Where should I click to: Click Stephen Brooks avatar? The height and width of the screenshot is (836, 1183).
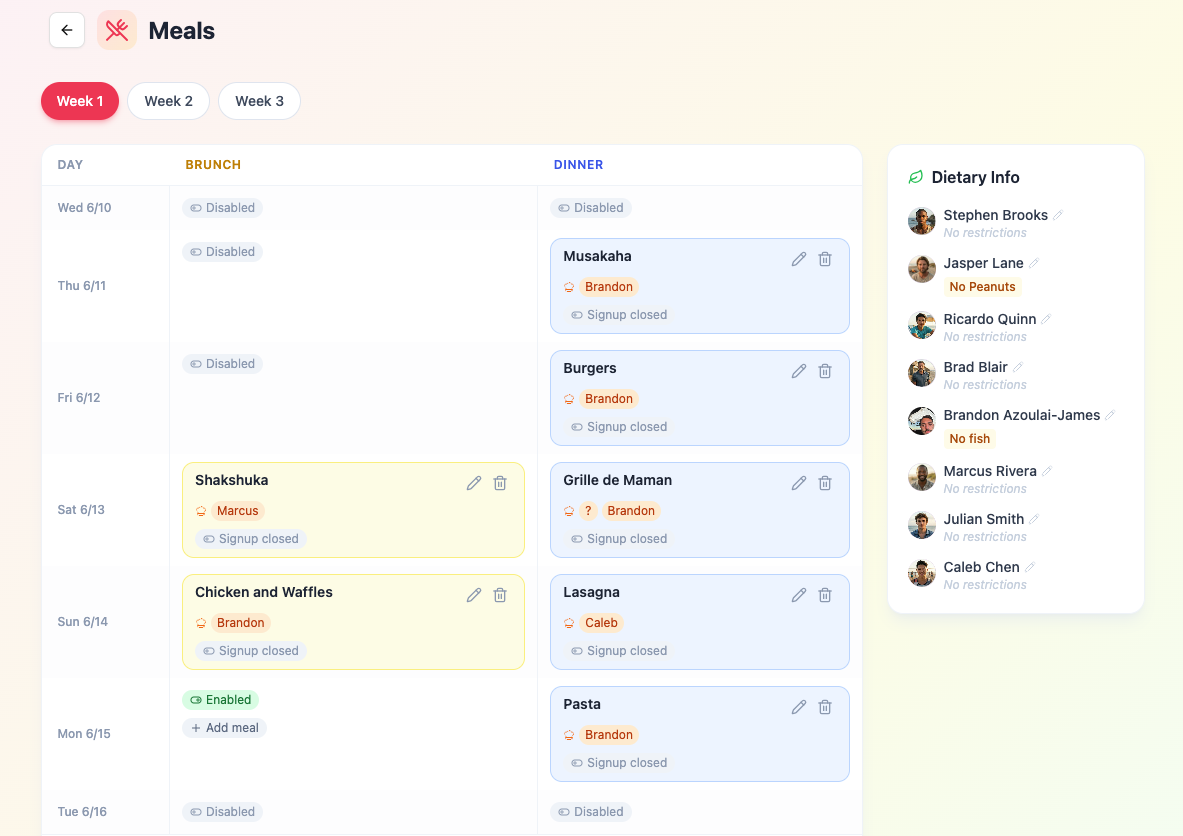[922, 221]
